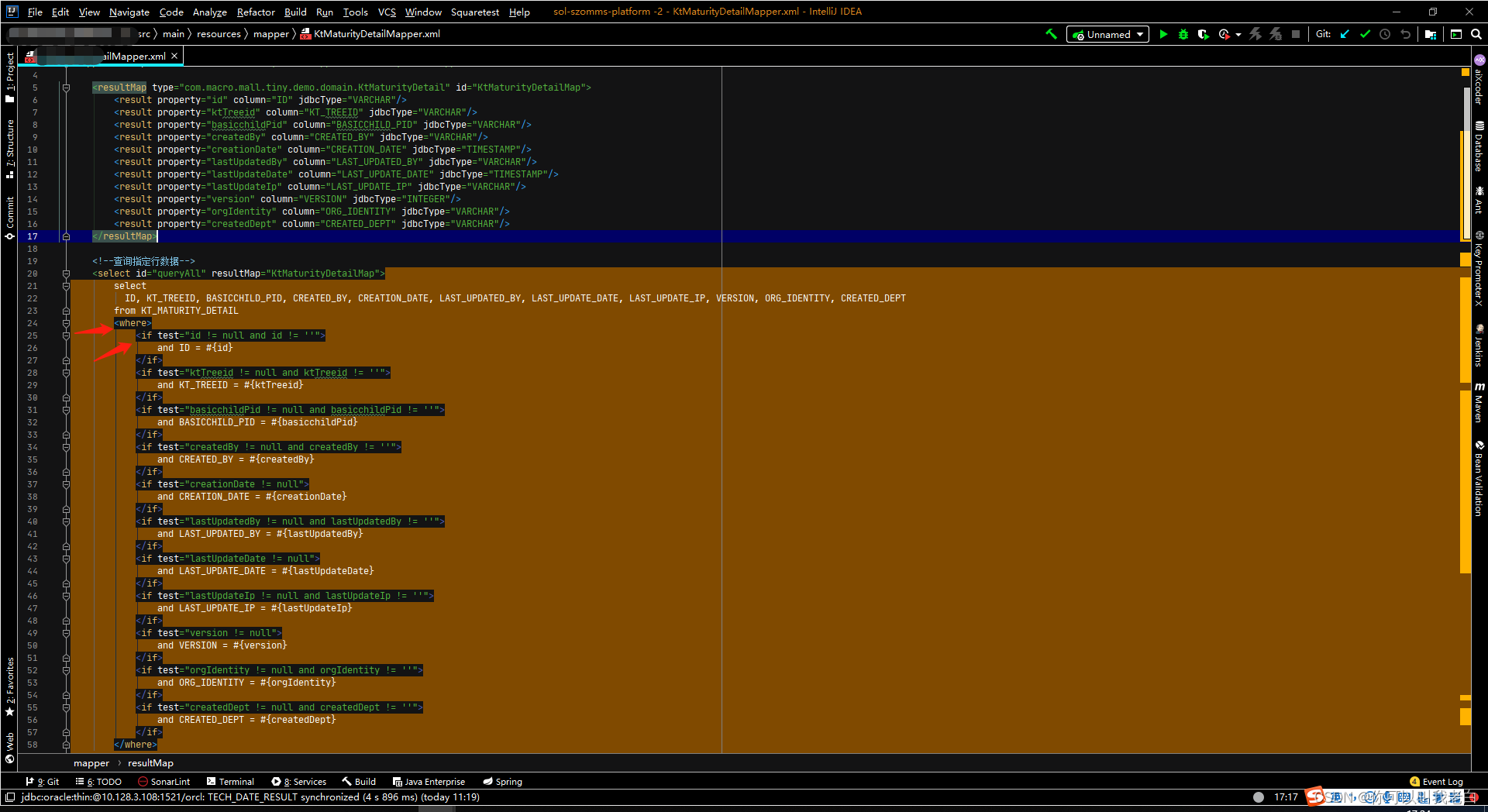Open the Refactor menu
Image resolution: width=1488 pixels, height=812 pixels.
(256, 12)
